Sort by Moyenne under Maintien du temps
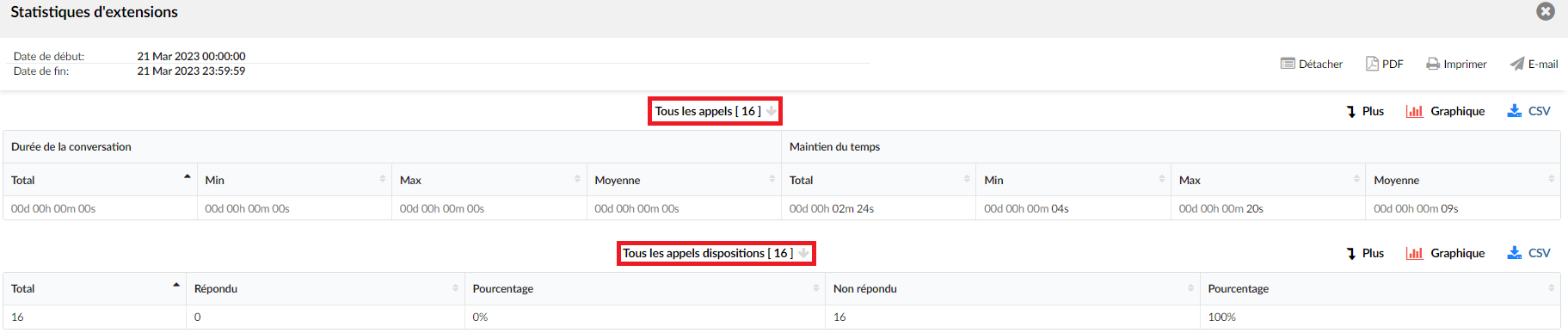 pyautogui.click(x=1463, y=180)
